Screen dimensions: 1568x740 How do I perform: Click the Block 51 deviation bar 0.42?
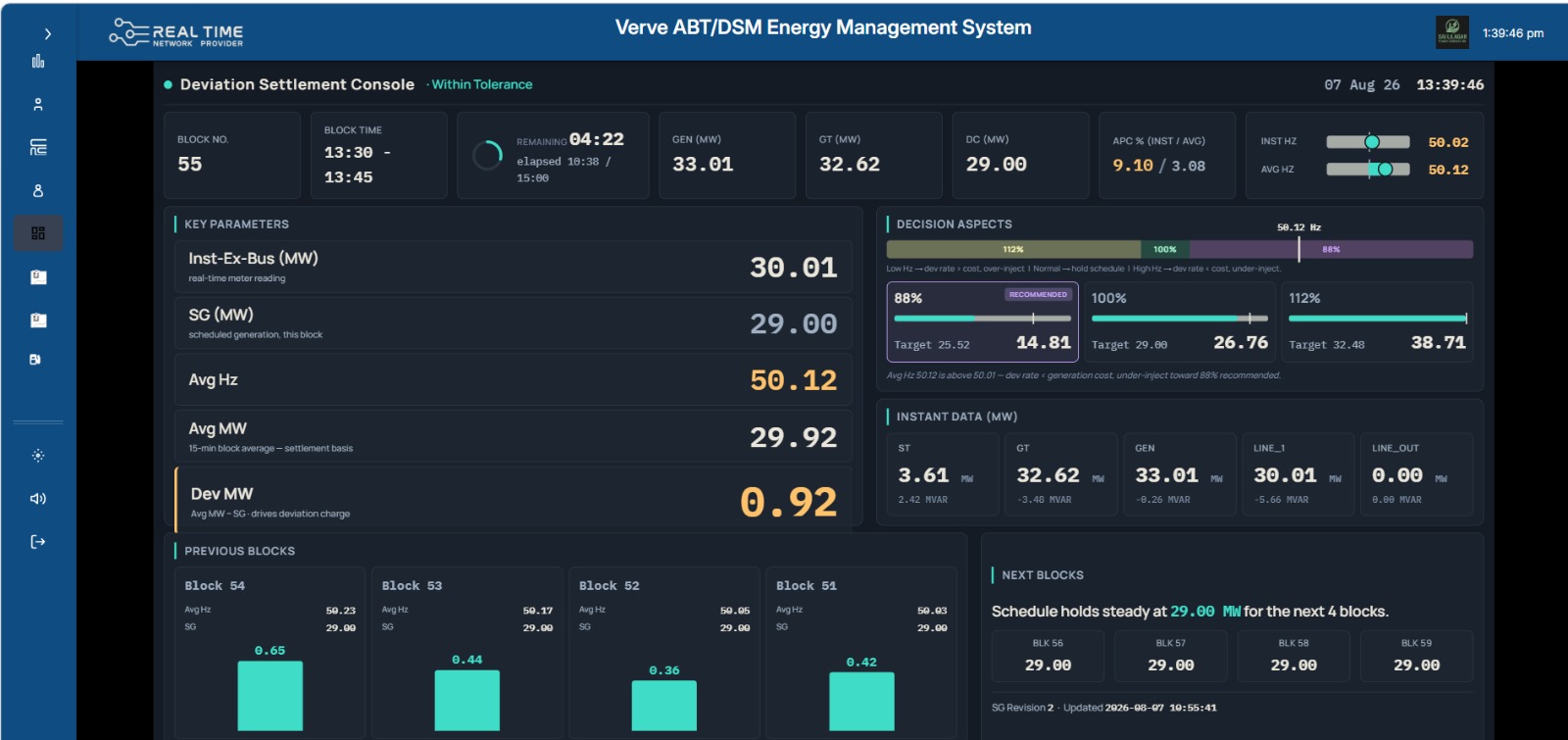point(861,702)
